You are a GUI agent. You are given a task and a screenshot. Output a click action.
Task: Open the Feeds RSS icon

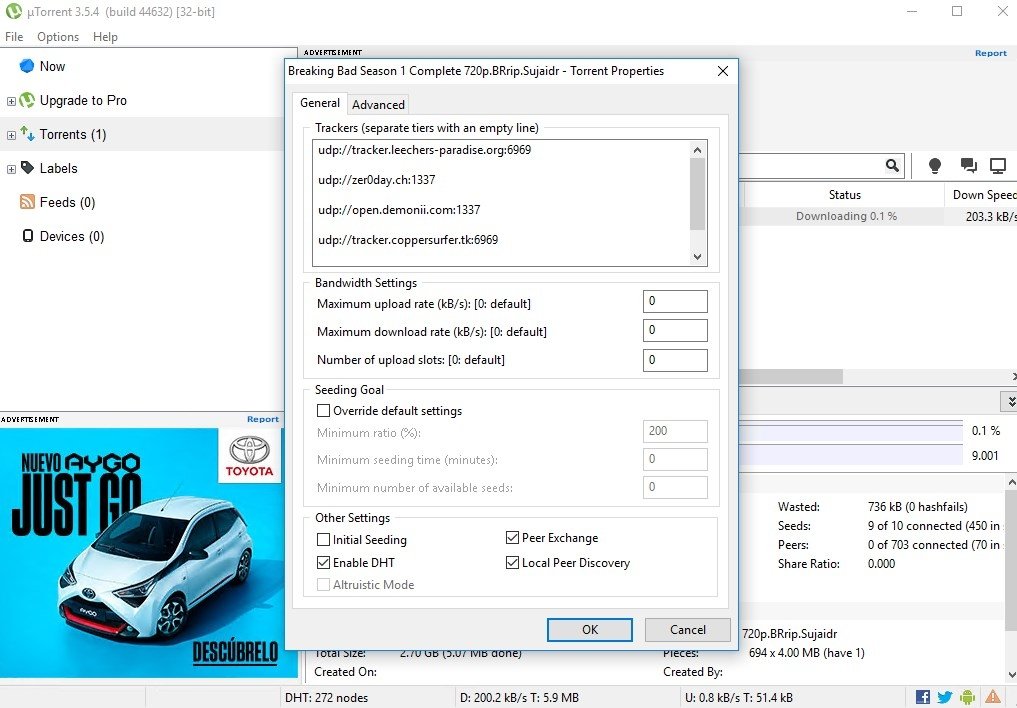[27, 202]
